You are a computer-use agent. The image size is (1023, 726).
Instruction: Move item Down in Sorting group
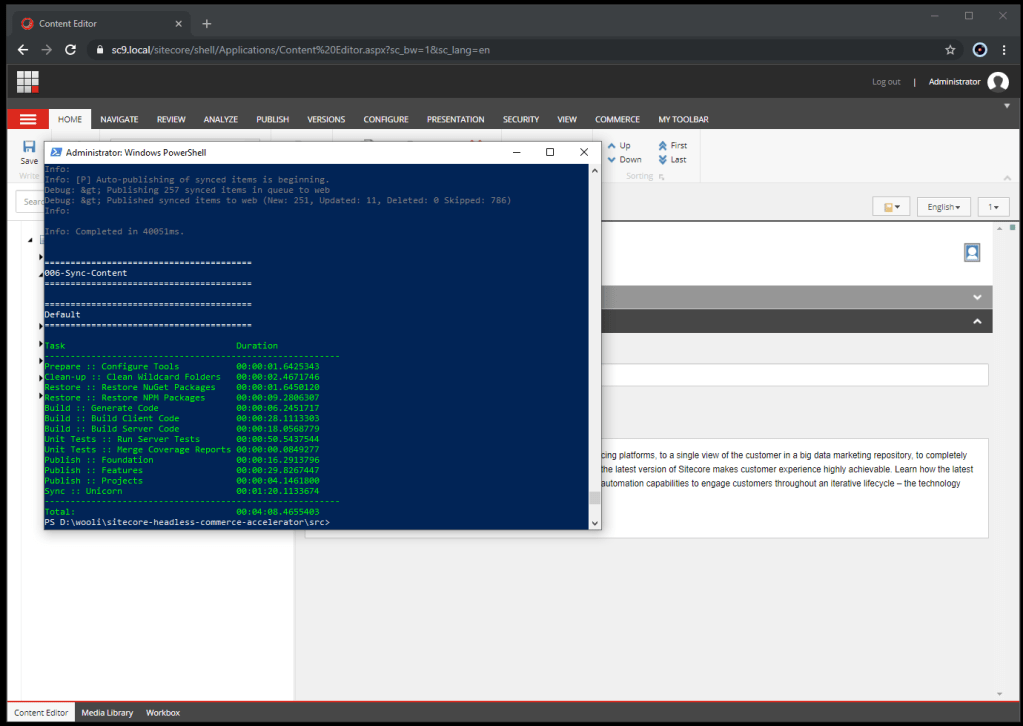point(623,160)
